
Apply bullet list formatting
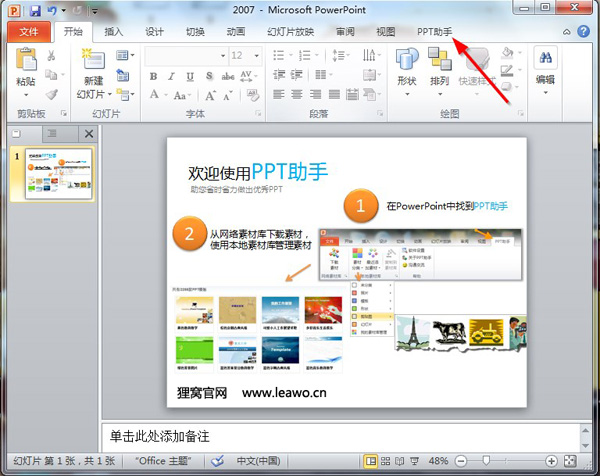279,55
